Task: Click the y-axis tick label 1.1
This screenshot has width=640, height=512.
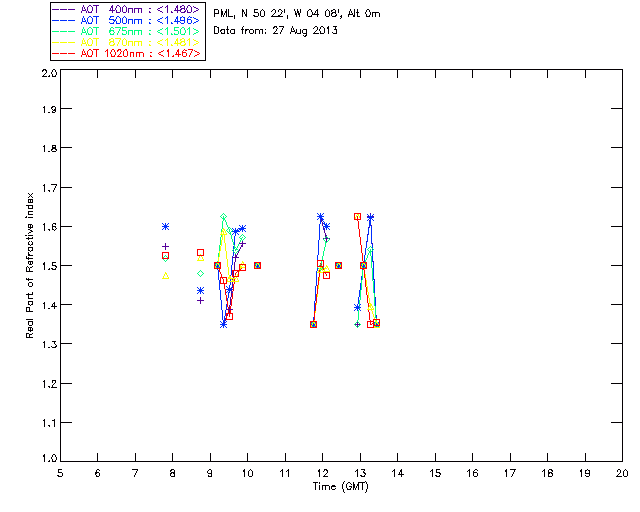Action: pos(49,423)
